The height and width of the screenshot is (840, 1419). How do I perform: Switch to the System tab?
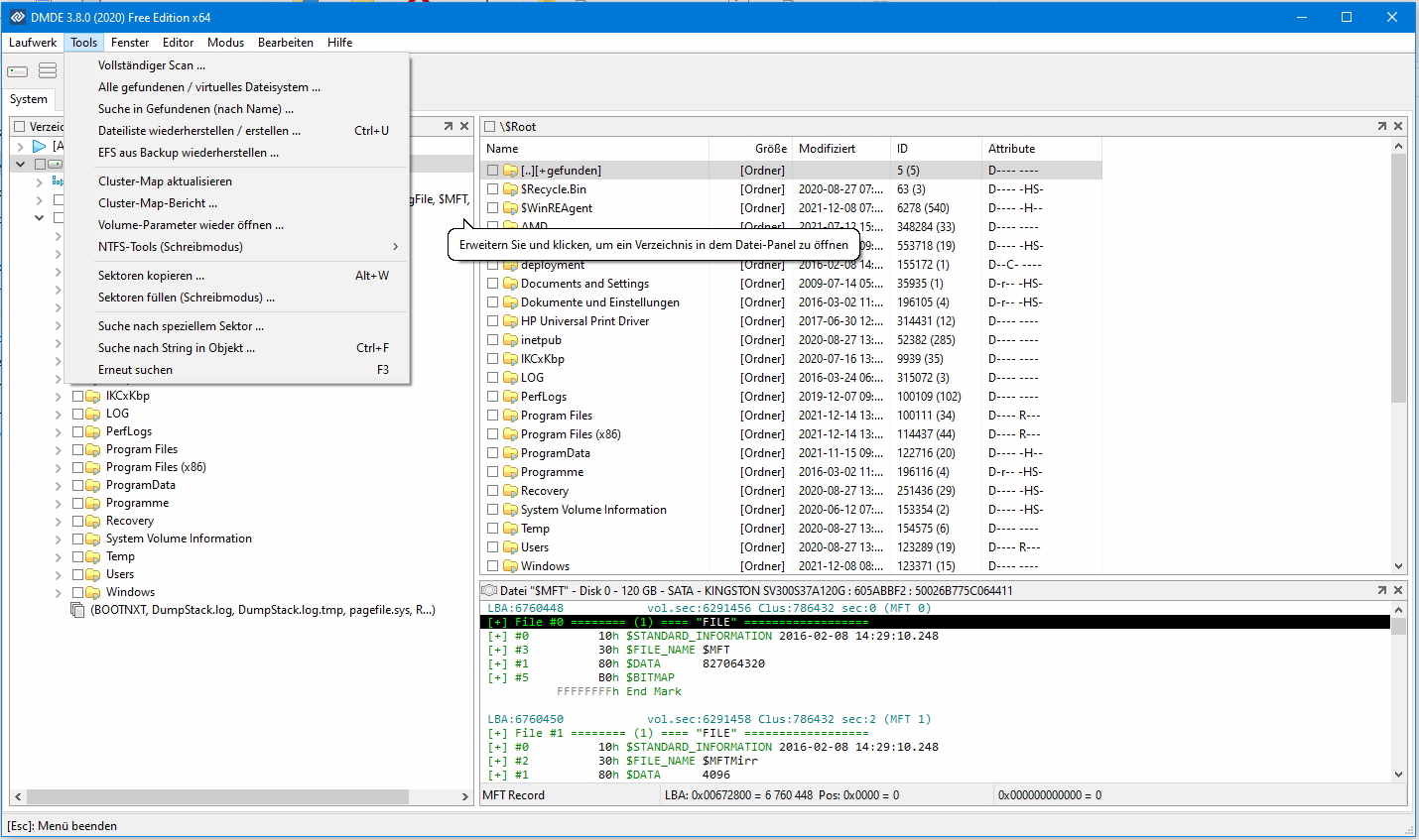coord(29,99)
